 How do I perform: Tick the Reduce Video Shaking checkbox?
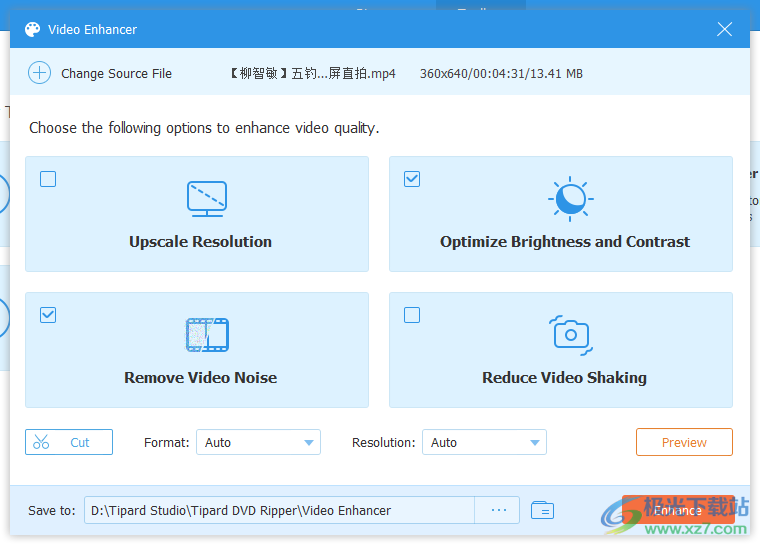pyautogui.click(x=412, y=315)
